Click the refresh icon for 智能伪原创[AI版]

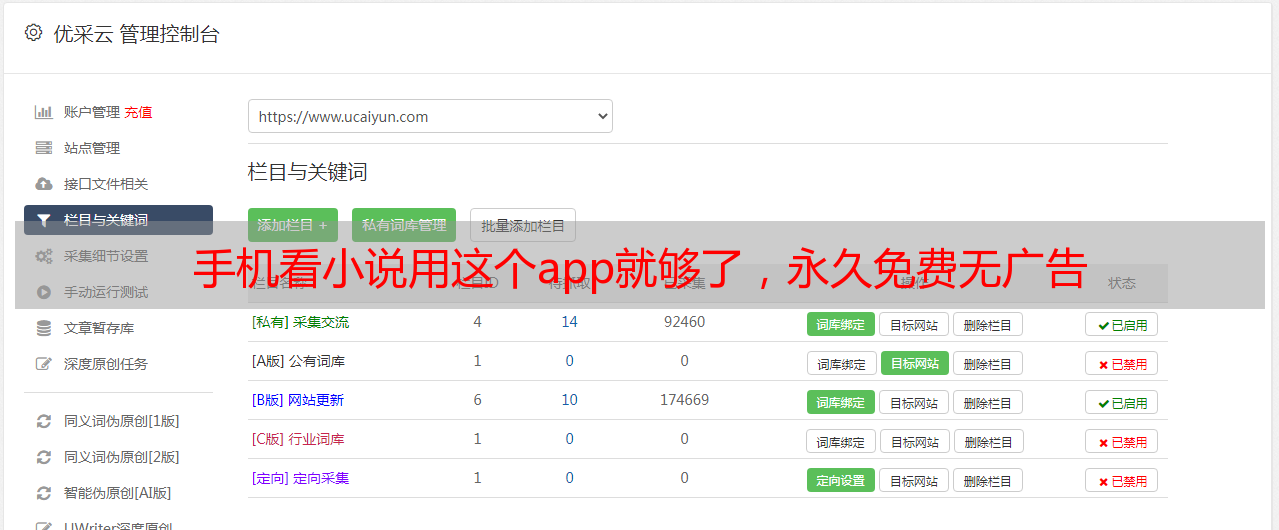(x=44, y=493)
